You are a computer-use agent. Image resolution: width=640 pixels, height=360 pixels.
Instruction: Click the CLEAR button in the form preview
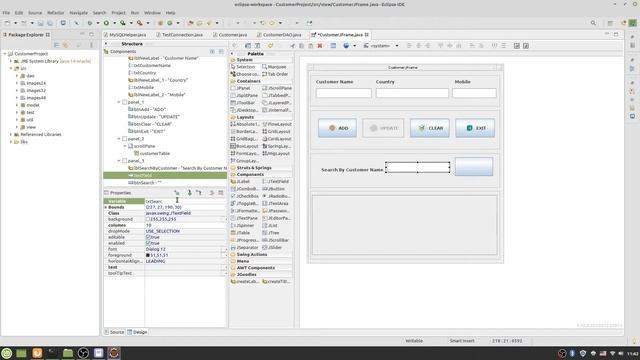(430, 128)
